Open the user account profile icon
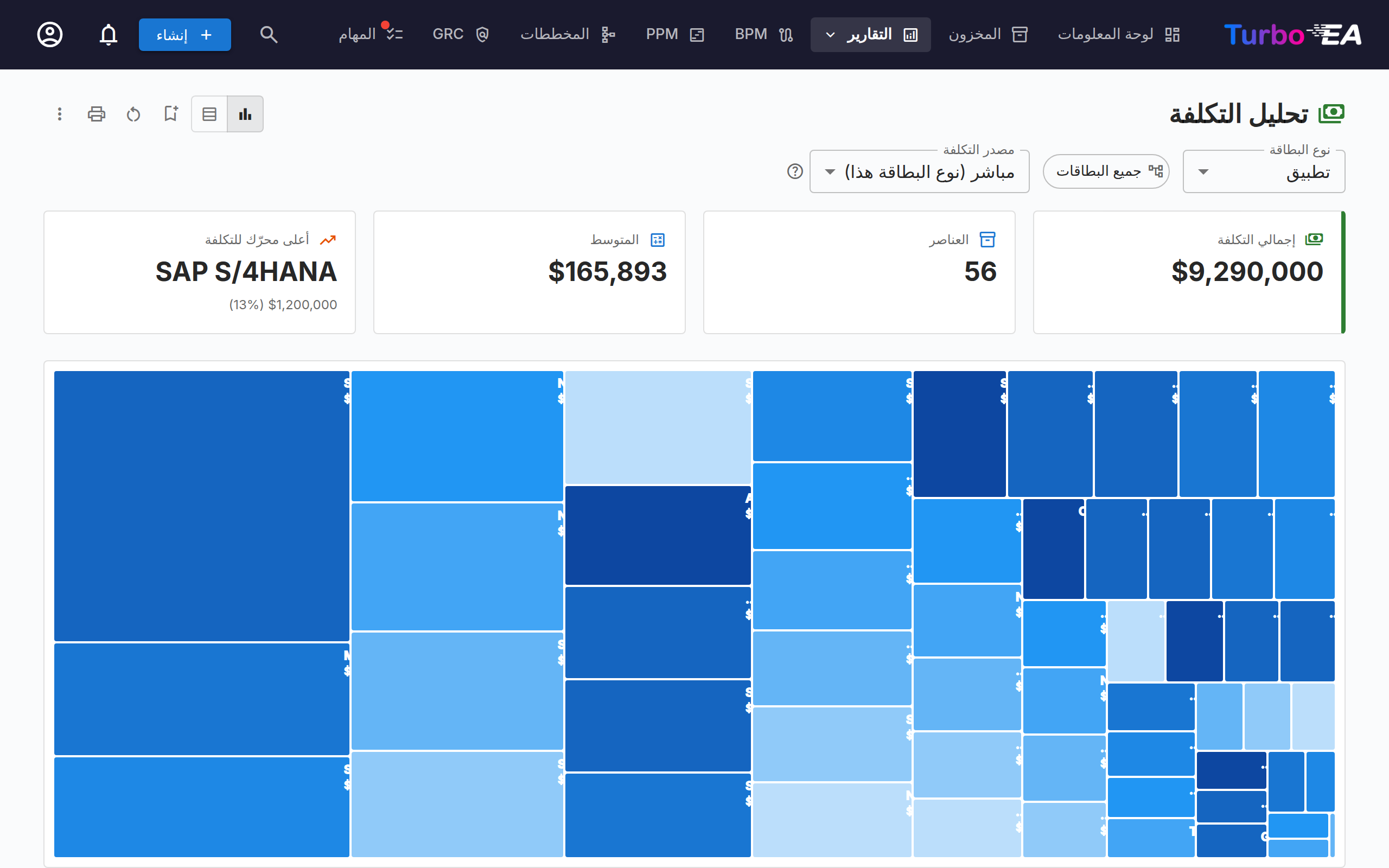1389x868 pixels. click(x=50, y=34)
